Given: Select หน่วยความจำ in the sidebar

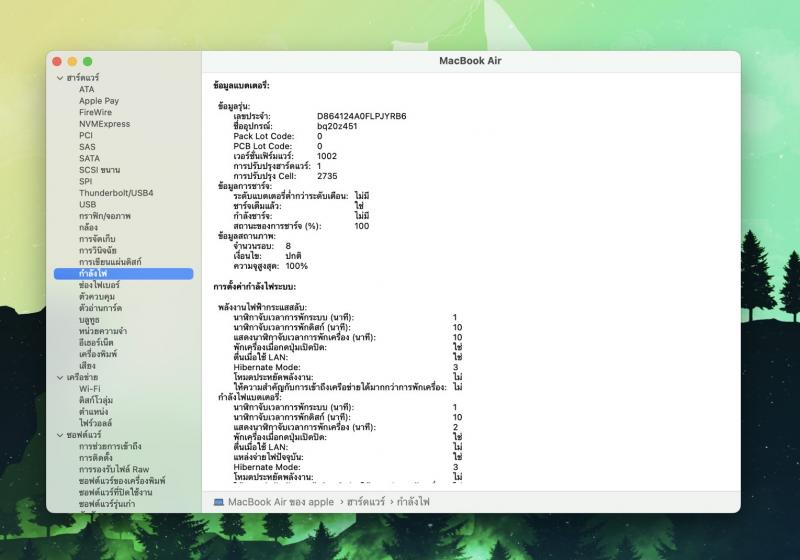Looking at the screenshot, I should pyautogui.click(x=103, y=332).
